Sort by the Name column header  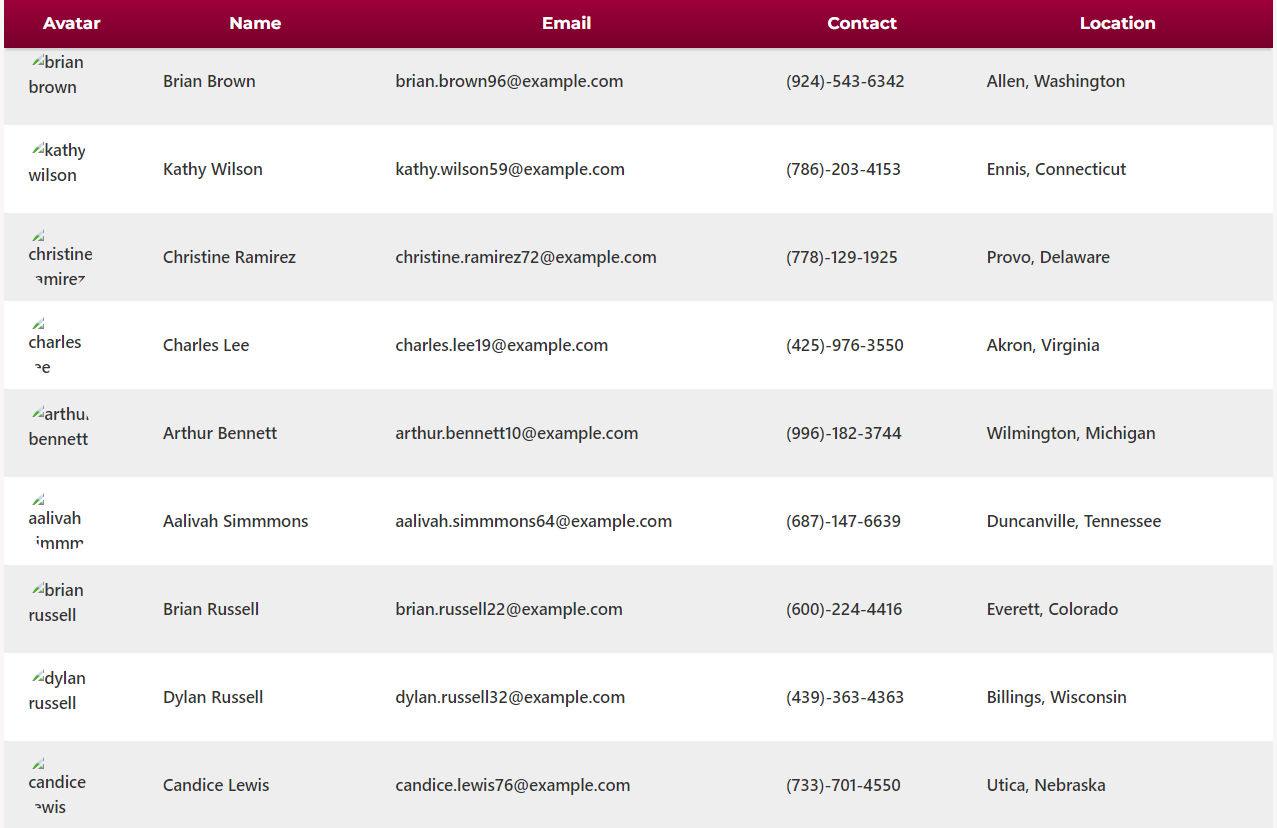[x=255, y=23]
